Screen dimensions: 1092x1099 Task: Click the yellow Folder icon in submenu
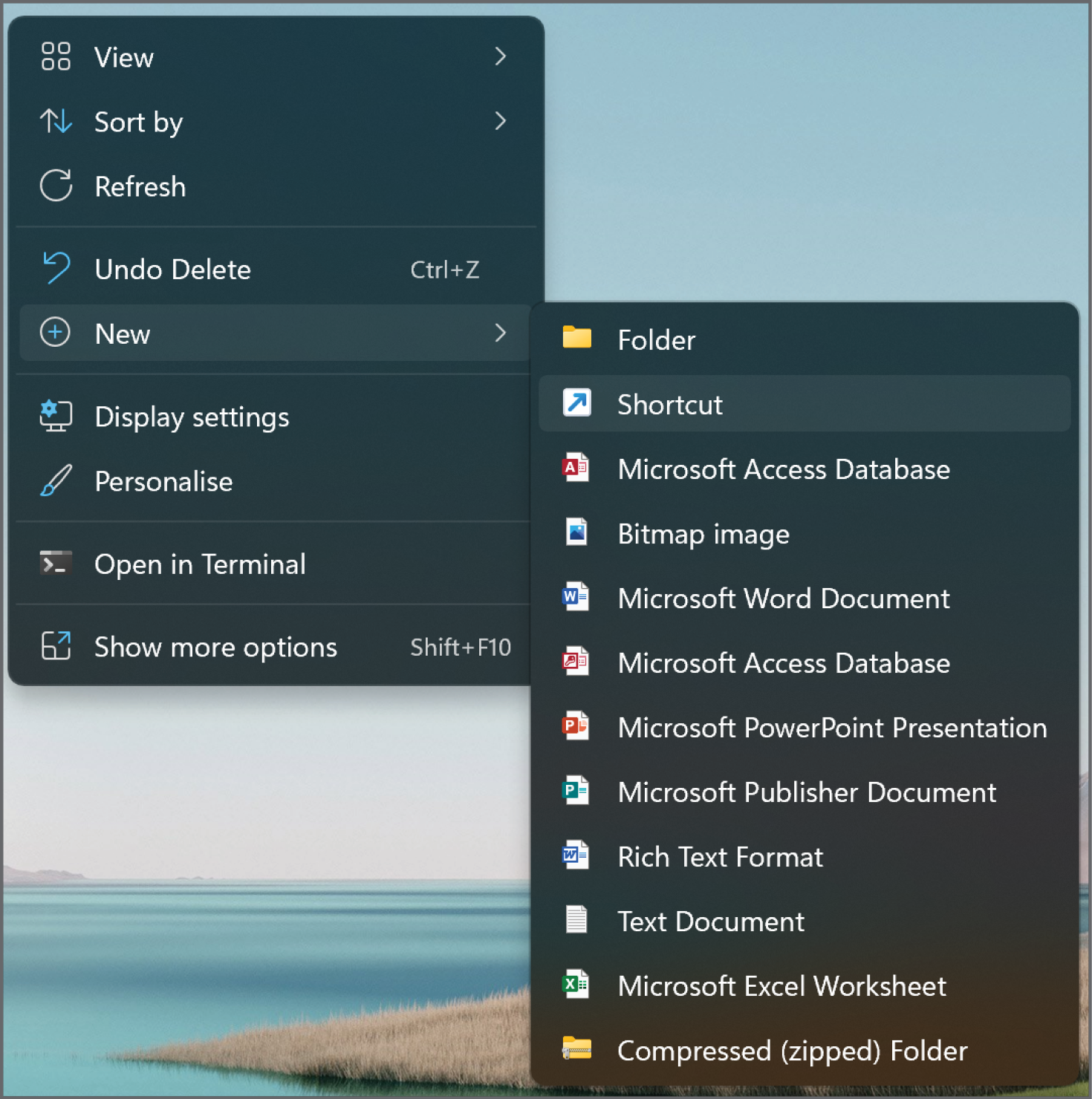click(576, 338)
